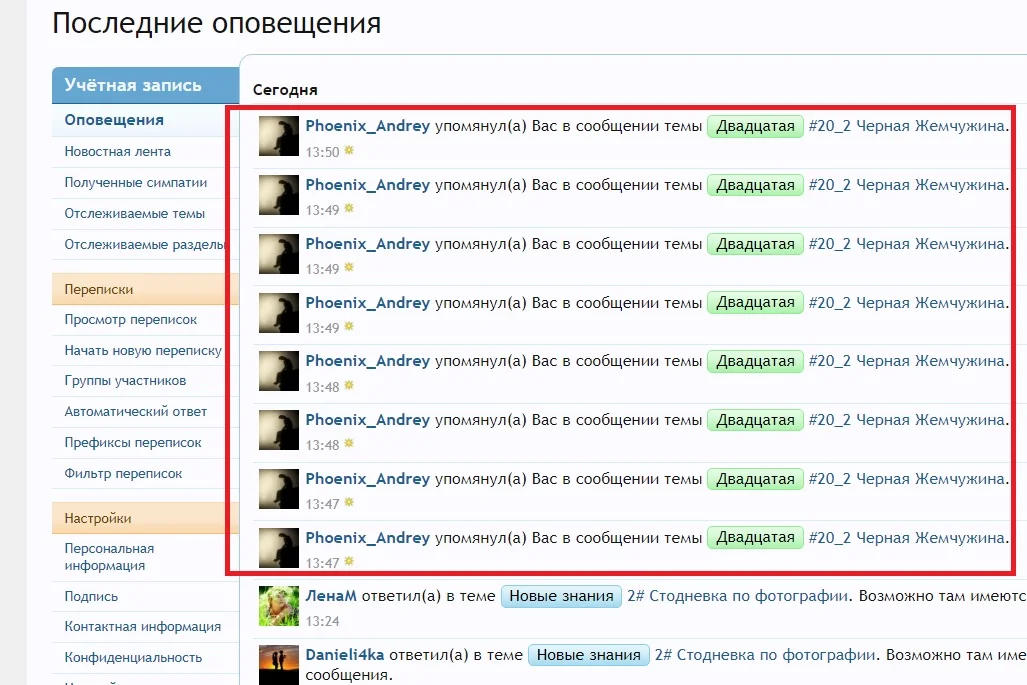Start a conversation via Начать новую переписку
This screenshot has width=1027, height=685.
point(134,350)
